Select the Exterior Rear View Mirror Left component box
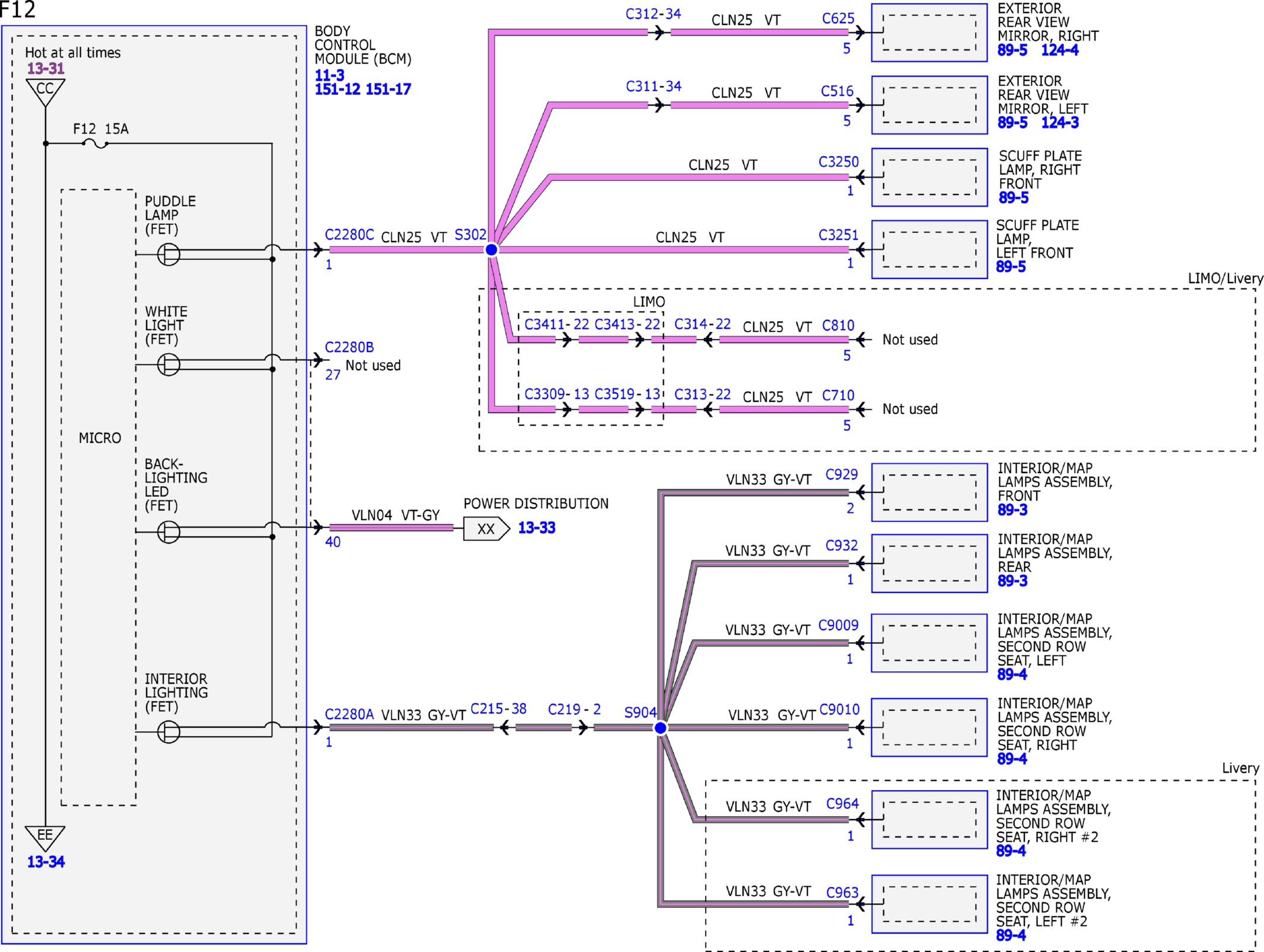The height and width of the screenshot is (952, 1264). coord(929,105)
